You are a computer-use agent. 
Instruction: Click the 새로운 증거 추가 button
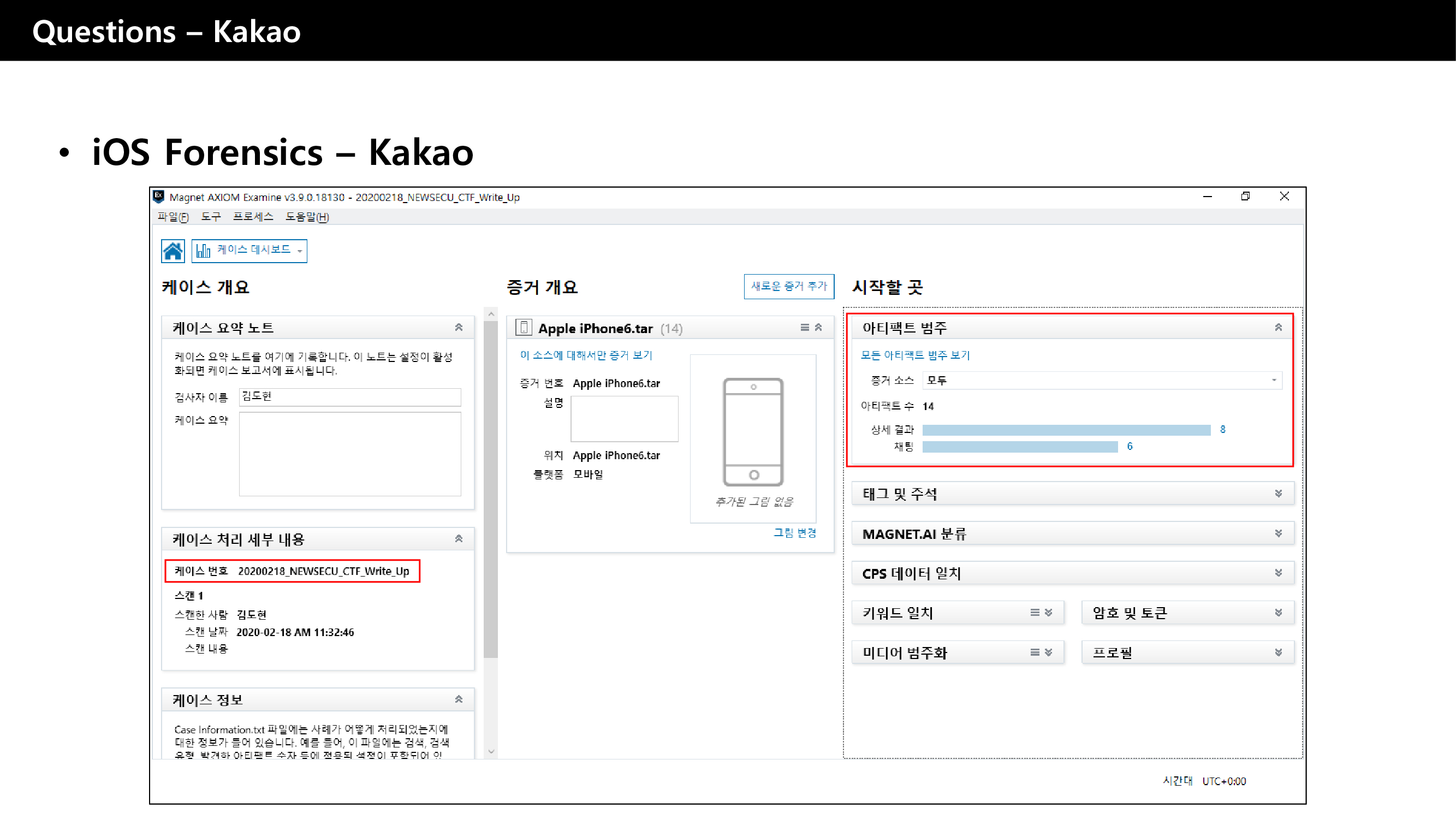pyautogui.click(x=788, y=287)
